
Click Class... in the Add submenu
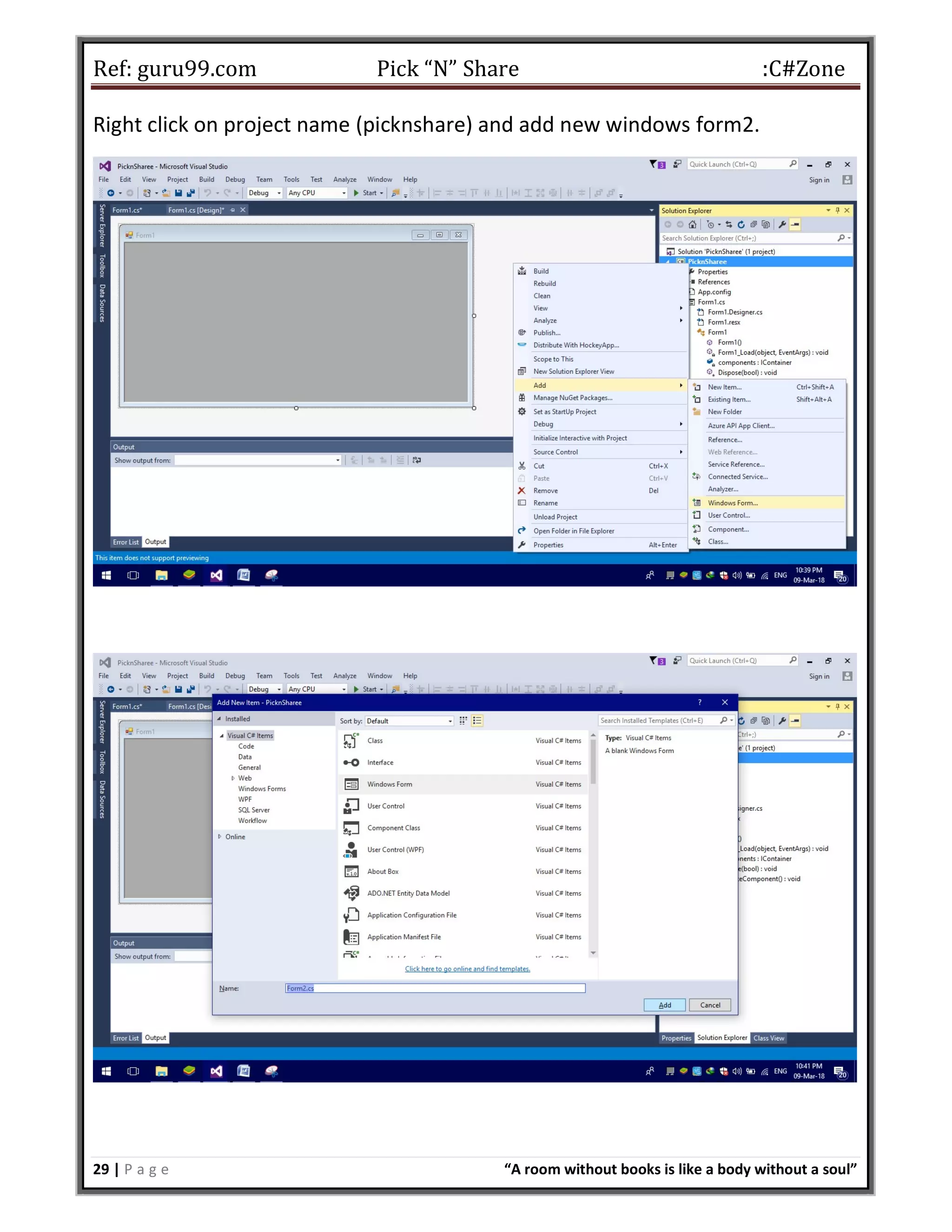click(767, 542)
